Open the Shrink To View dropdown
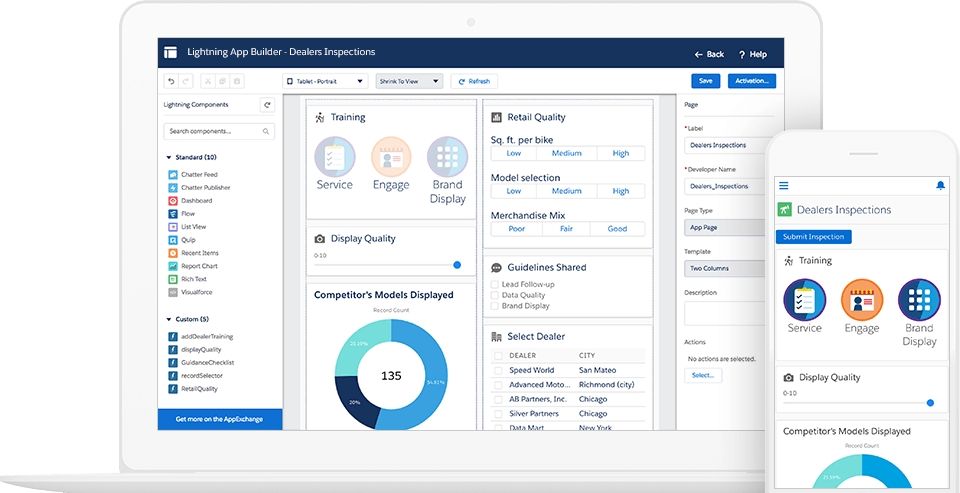This screenshot has width=960, height=493. 410,81
